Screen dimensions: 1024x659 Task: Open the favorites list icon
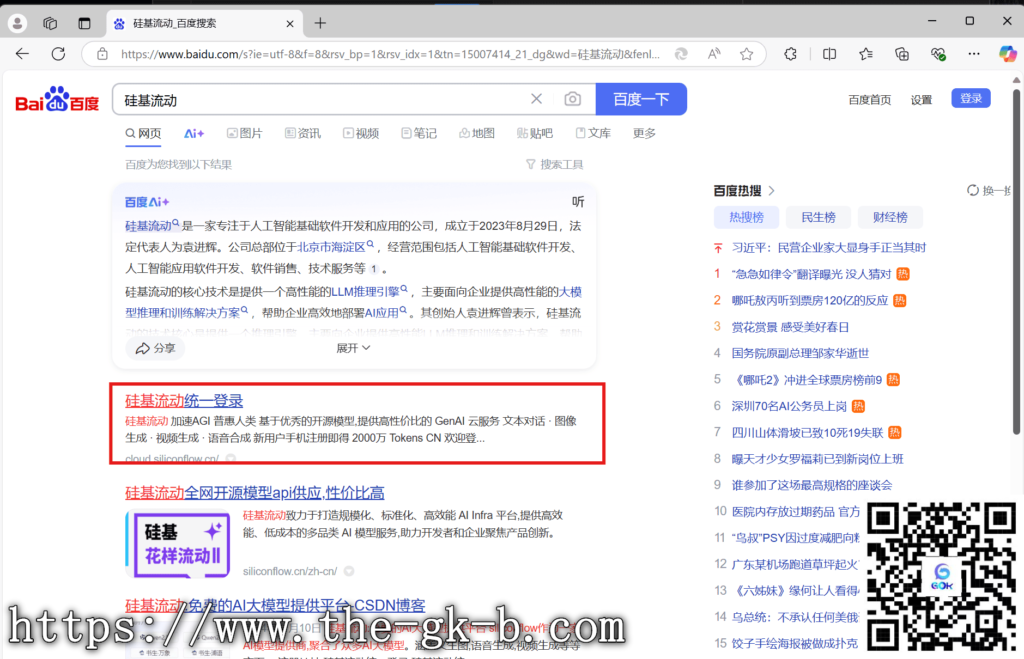(866, 54)
